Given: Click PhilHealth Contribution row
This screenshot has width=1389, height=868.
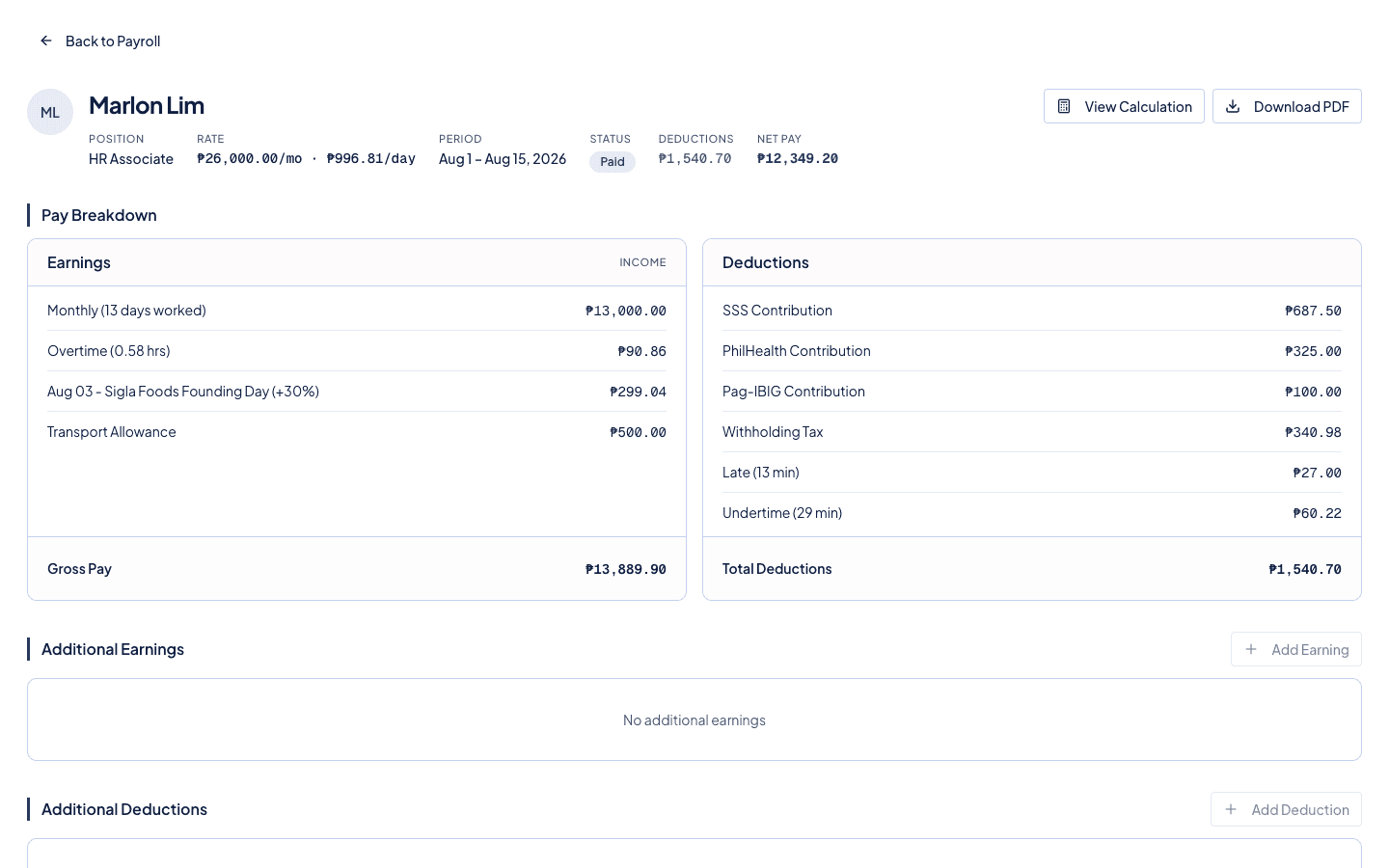Looking at the screenshot, I should click(1032, 351).
